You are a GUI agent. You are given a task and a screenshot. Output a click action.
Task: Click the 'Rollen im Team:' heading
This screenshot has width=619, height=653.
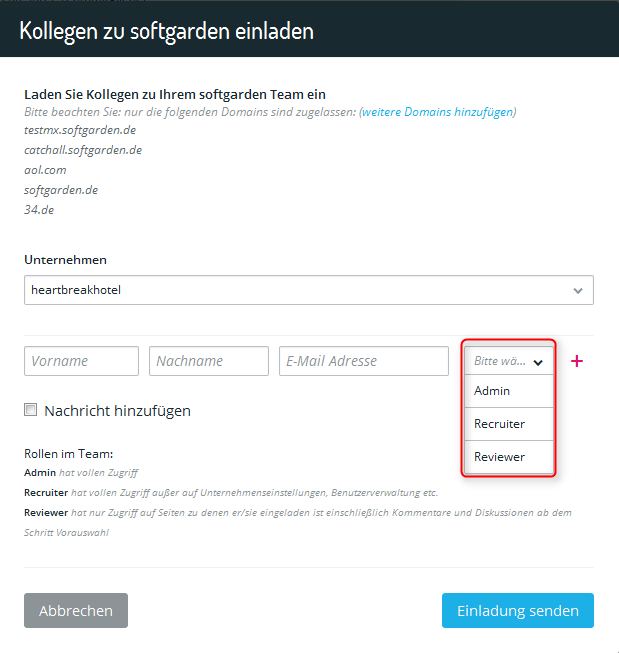click(69, 454)
